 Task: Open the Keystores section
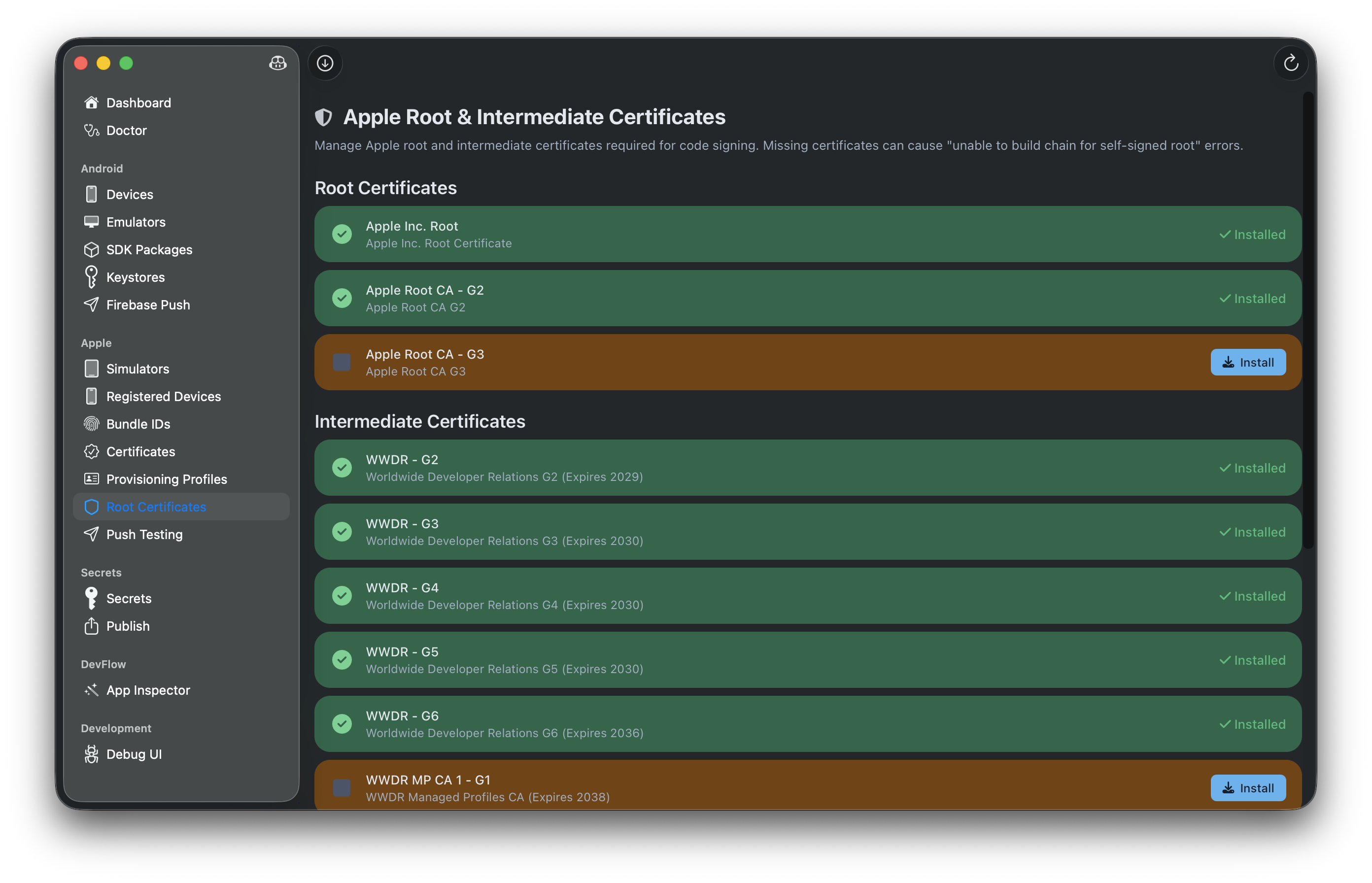[181, 277]
